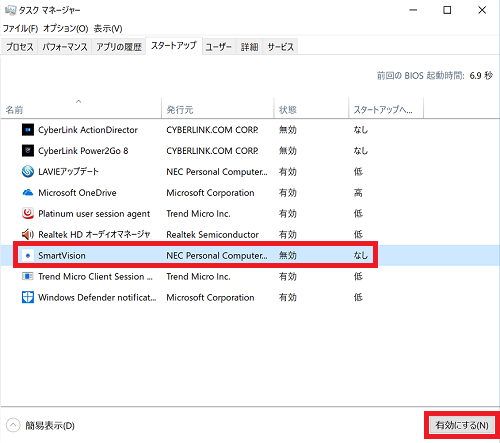Switch to the サービス tab
500x443 pixels.
click(281, 47)
